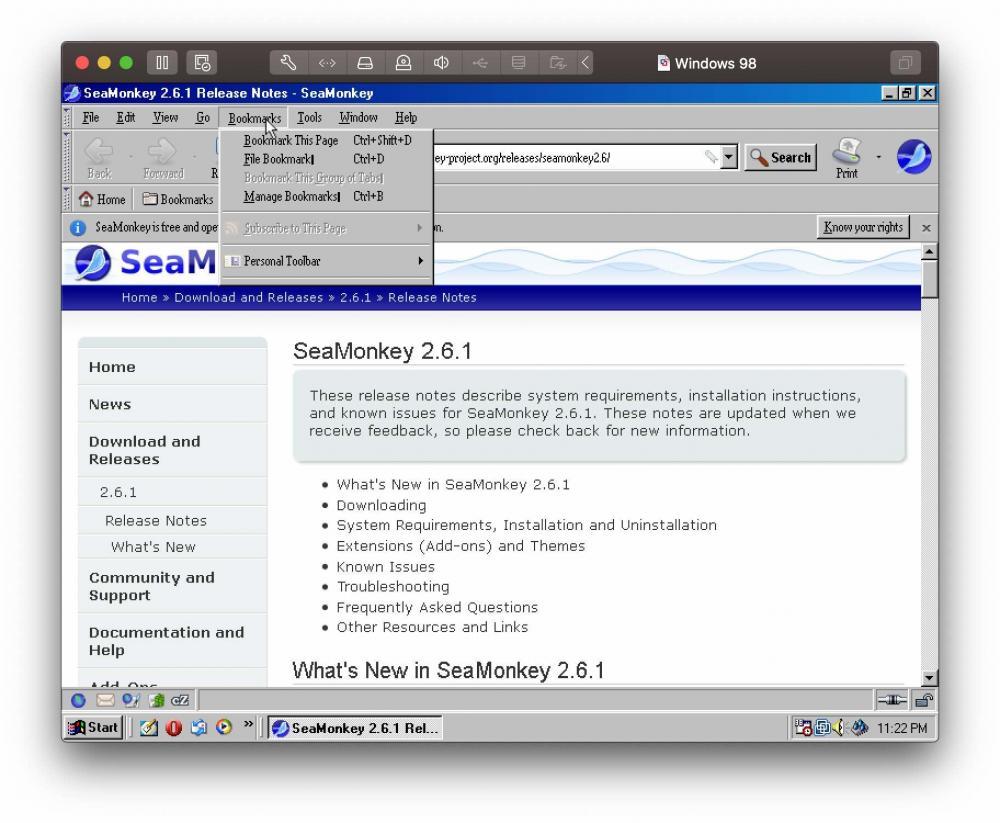1000x823 pixels.
Task: Open the Tools menu
Action: [x=309, y=118]
